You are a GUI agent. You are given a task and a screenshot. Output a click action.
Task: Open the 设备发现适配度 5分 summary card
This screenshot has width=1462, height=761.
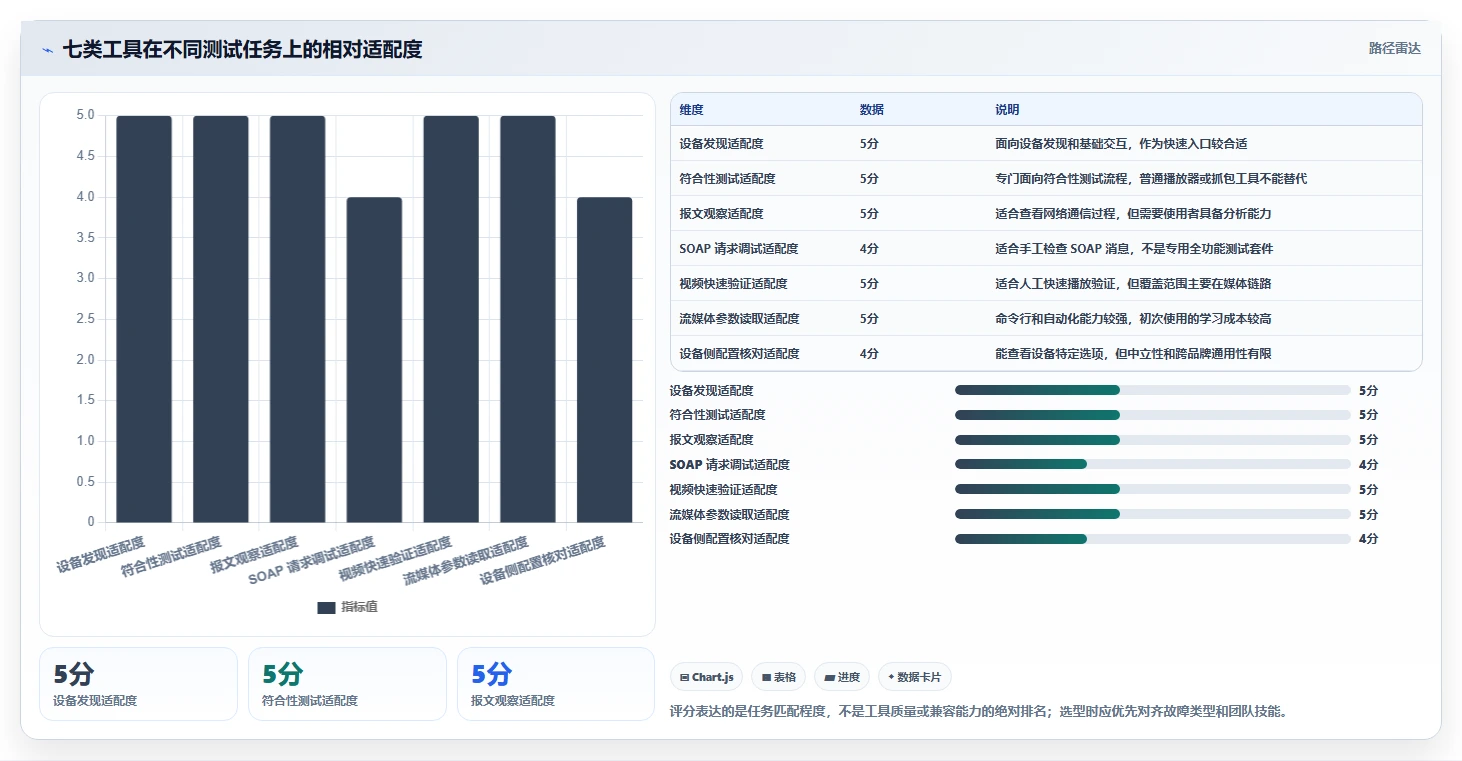[138, 684]
